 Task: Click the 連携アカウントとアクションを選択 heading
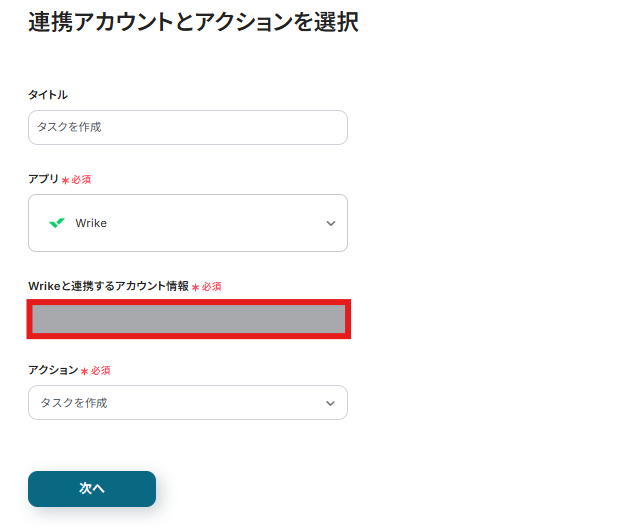coord(193,22)
